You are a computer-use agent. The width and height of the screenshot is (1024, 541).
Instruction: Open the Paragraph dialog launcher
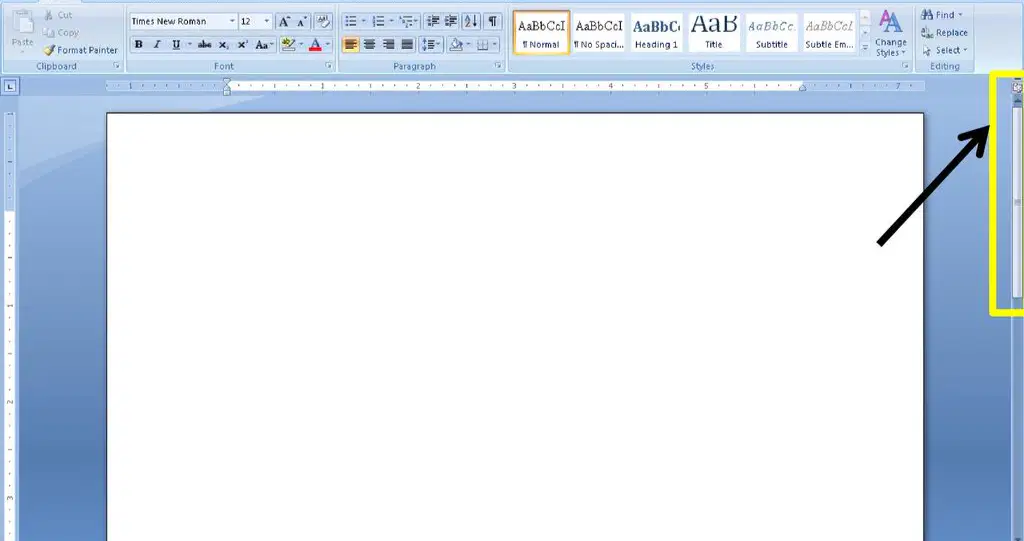[498, 66]
